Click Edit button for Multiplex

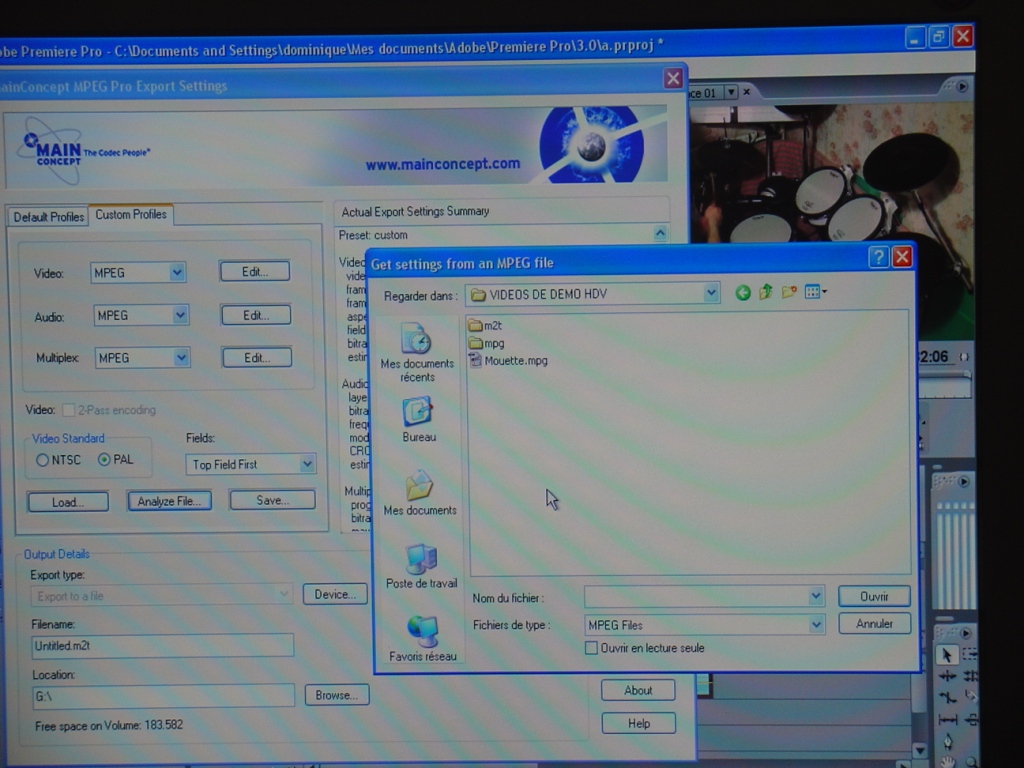tap(257, 358)
